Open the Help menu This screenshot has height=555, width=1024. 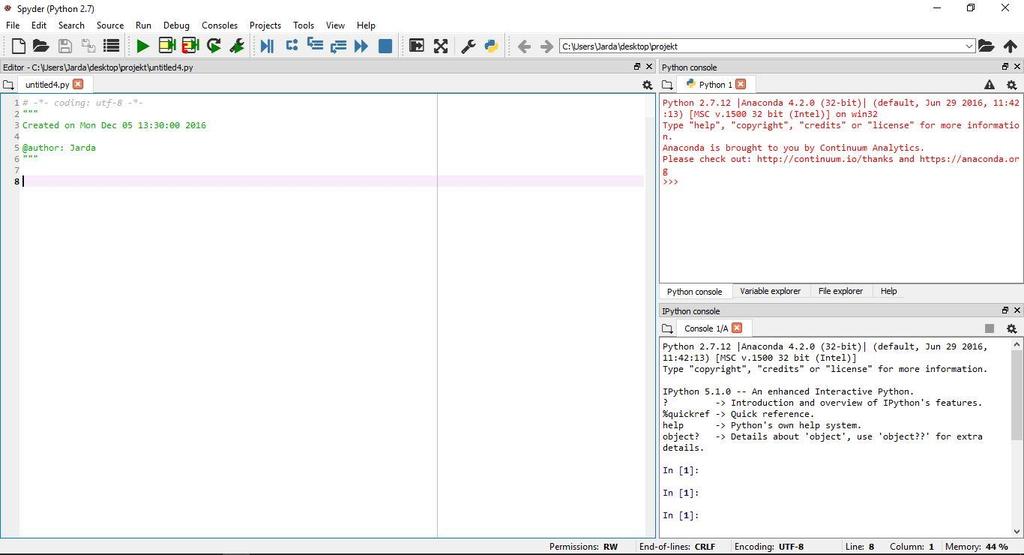[366, 25]
